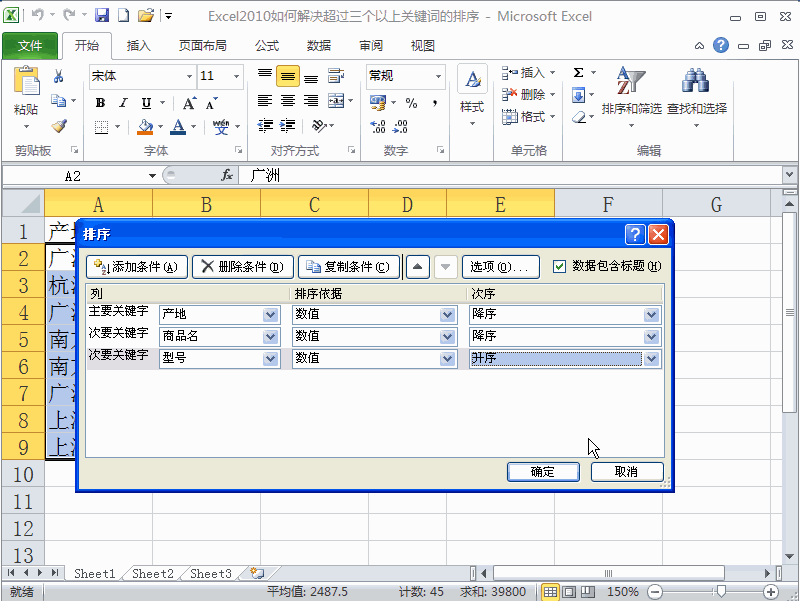This screenshot has width=800, height=601.
Task: Expand secondary key column dropdown 商品名
Action: point(270,336)
